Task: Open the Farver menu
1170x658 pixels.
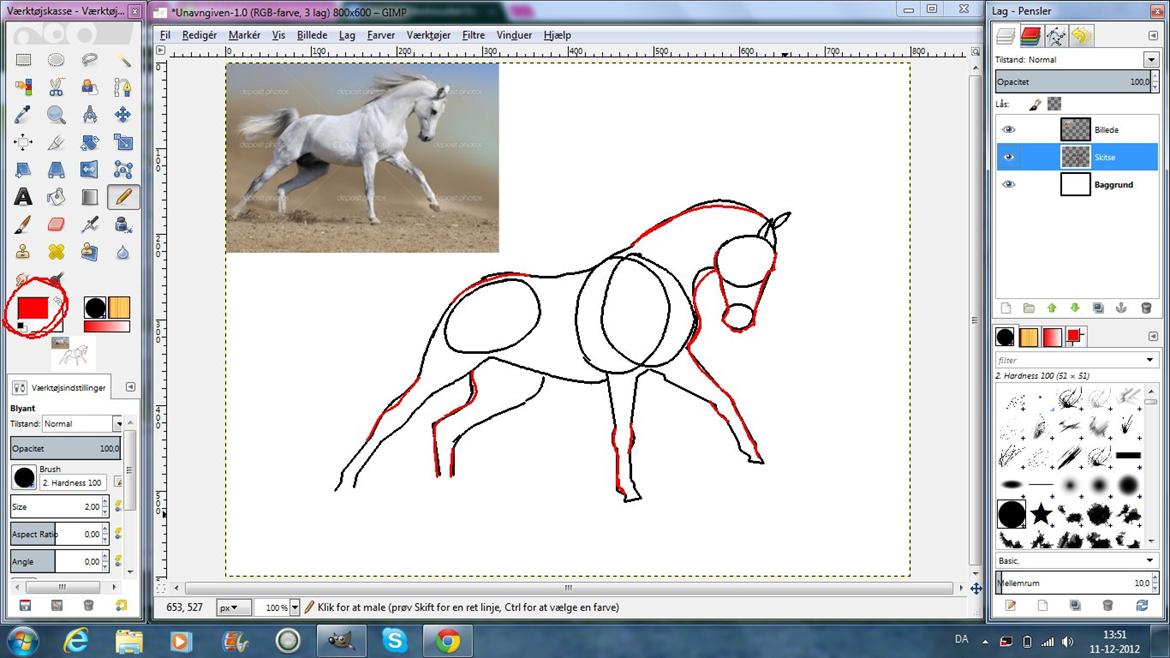Action: (x=381, y=34)
